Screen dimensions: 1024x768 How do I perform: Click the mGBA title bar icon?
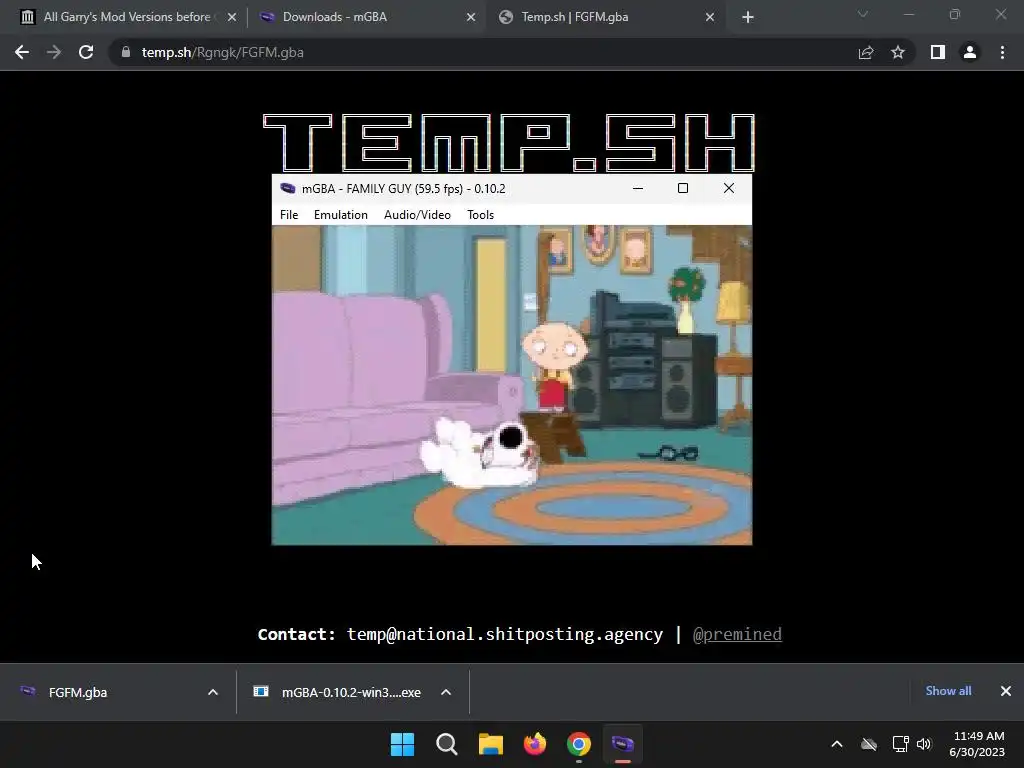point(287,189)
